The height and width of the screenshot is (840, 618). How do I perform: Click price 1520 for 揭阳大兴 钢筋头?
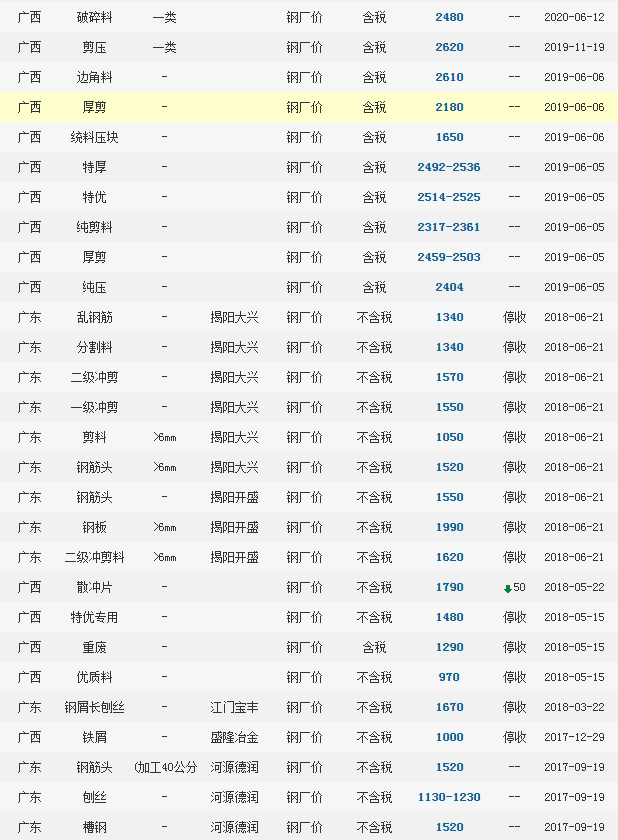(449, 467)
